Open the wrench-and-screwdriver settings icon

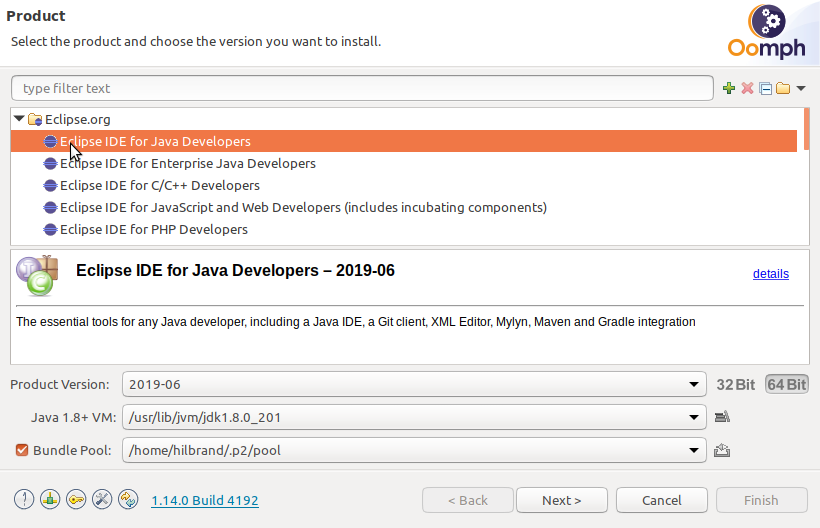click(x=102, y=500)
